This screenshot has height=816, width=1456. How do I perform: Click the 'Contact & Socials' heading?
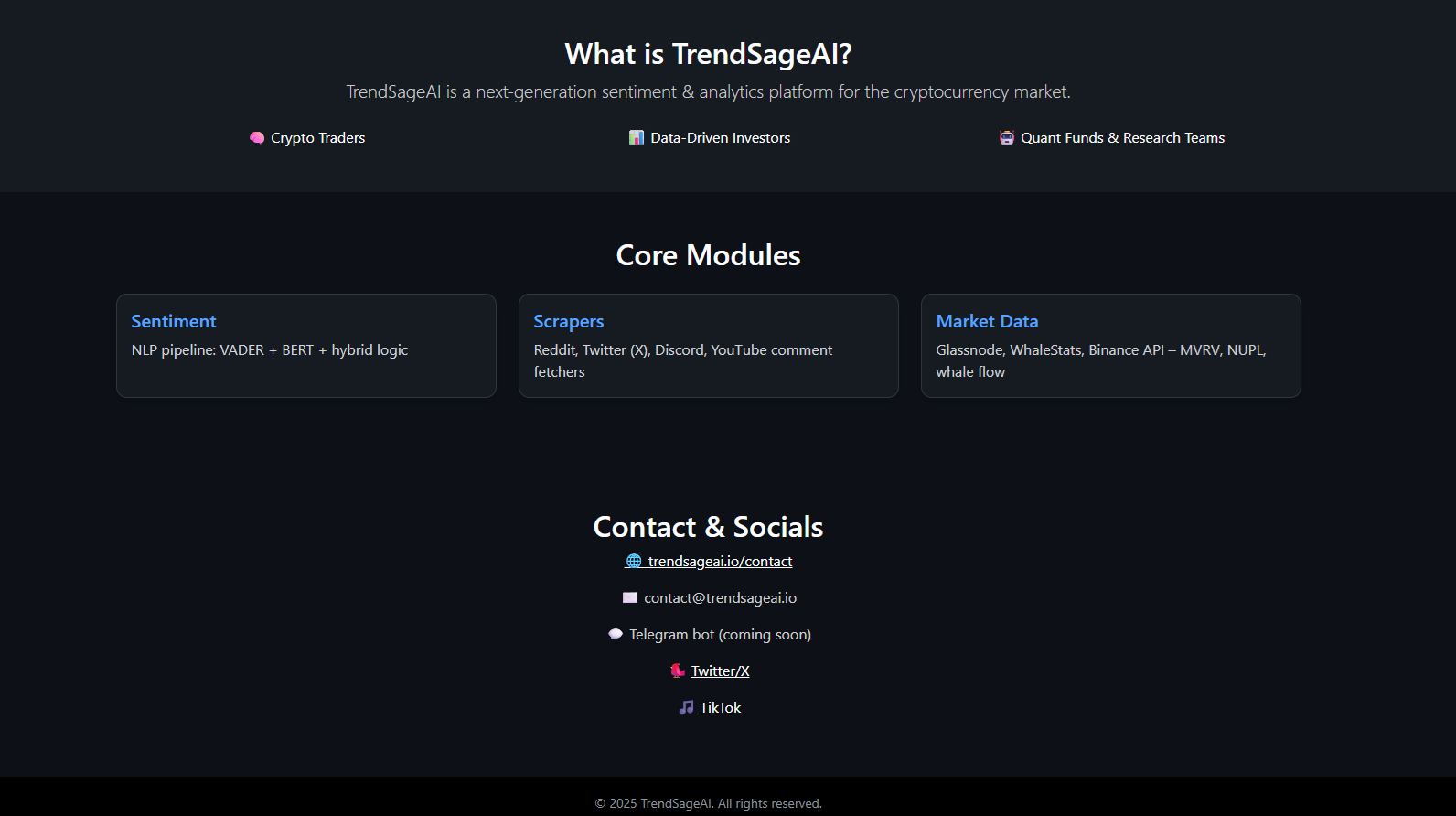(x=708, y=527)
